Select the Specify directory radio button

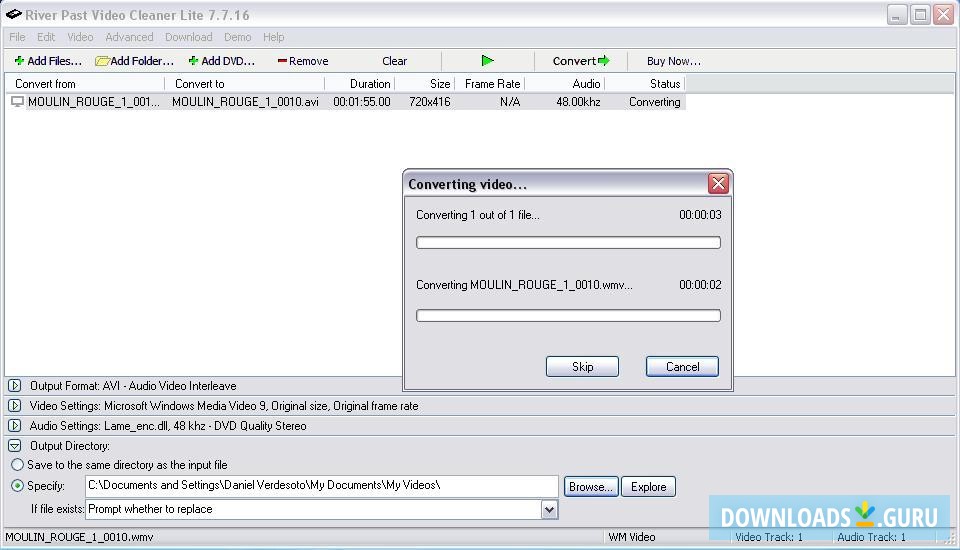point(18,486)
